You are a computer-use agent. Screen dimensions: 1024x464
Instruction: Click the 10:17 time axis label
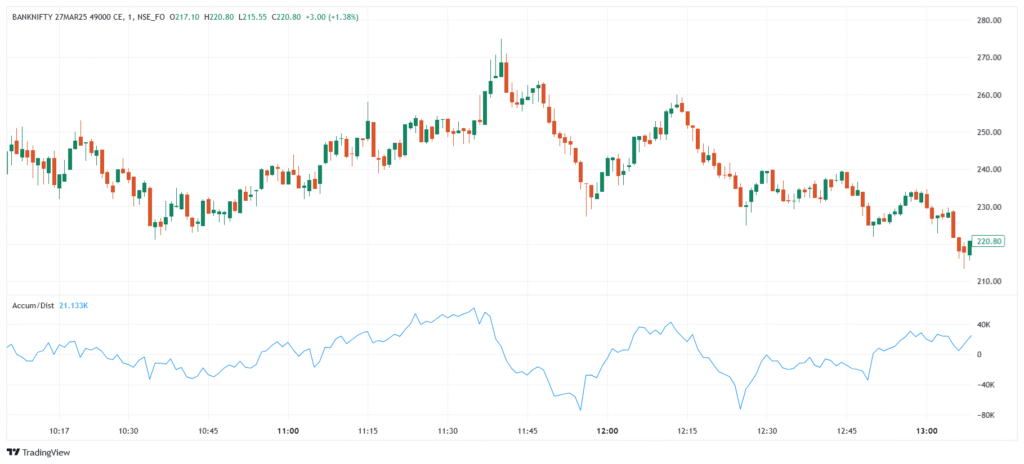(57, 431)
